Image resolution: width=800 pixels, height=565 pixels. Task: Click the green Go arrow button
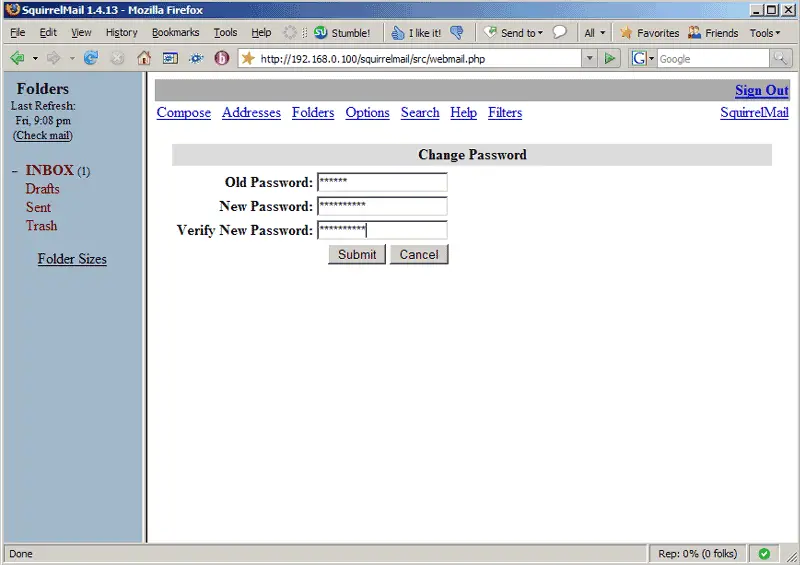tap(609, 59)
